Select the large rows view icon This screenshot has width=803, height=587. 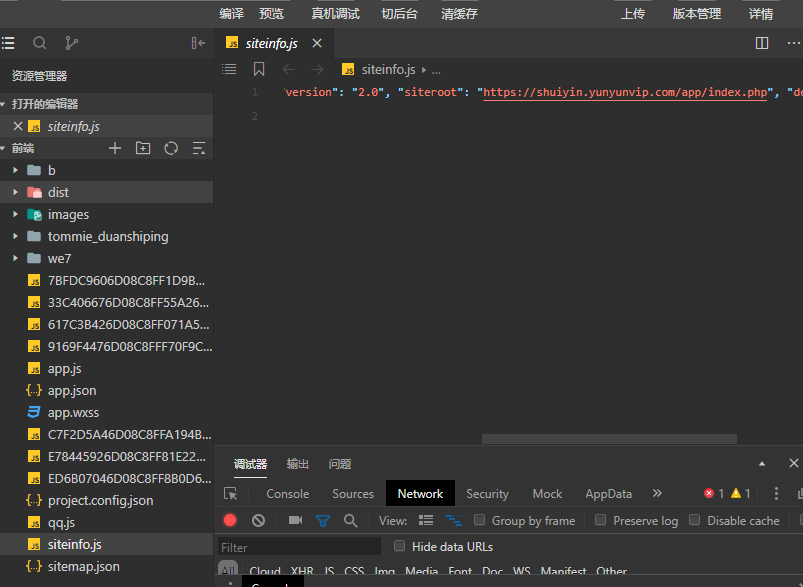(x=426, y=520)
